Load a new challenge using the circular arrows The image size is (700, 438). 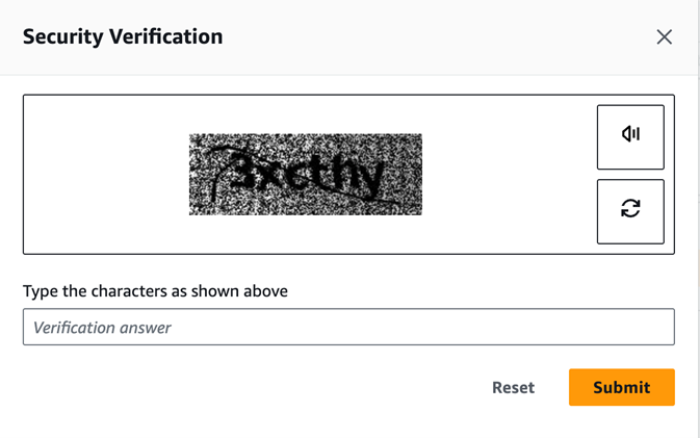pyautogui.click(x=630, y=211)
